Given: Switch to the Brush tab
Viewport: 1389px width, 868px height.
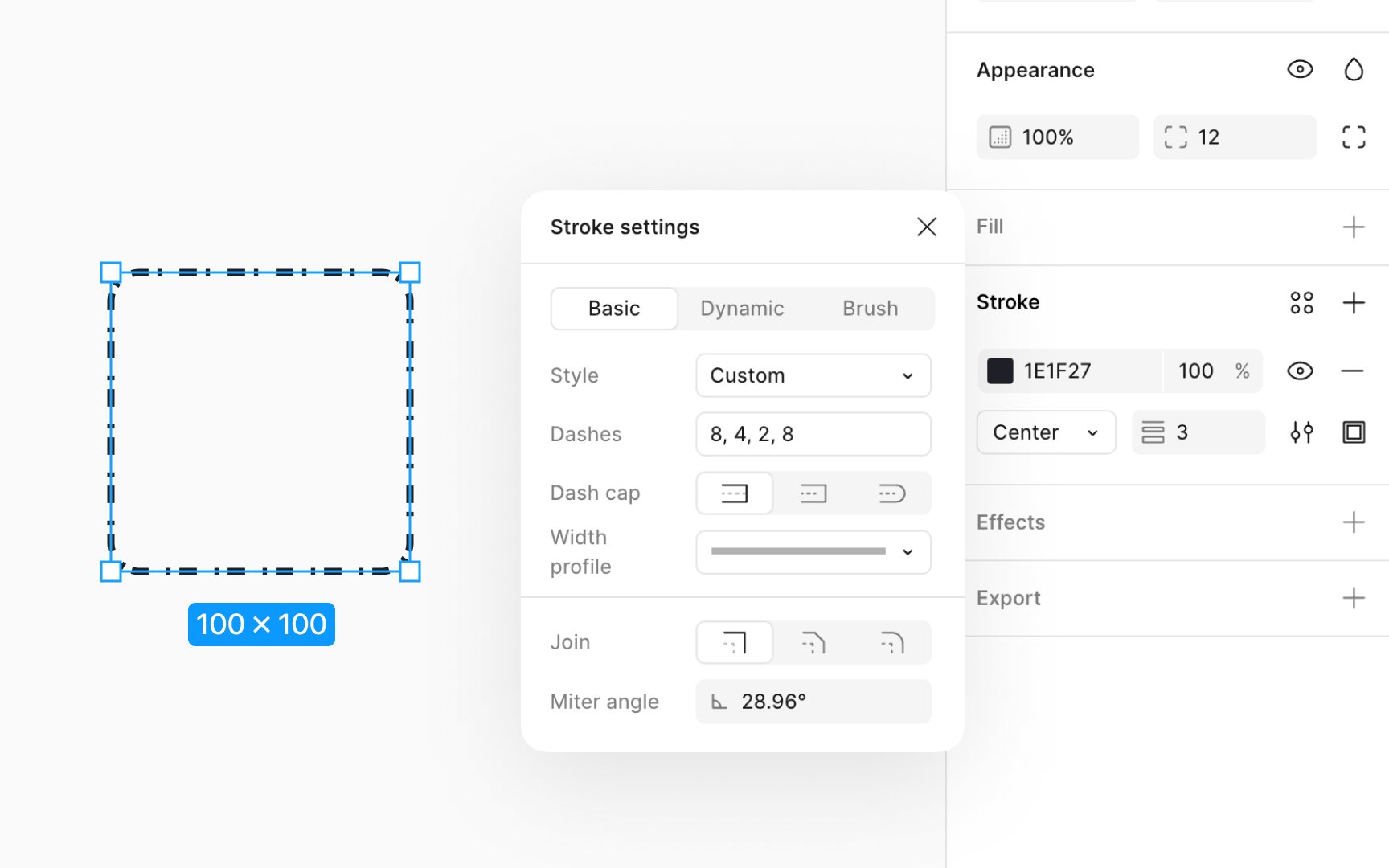Looking at the screenshot, I should (870, 309).
